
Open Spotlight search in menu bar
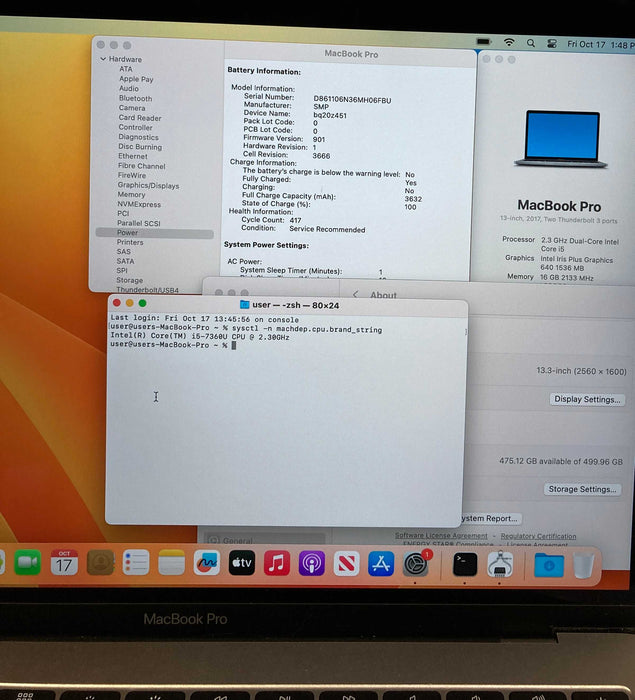531,43
